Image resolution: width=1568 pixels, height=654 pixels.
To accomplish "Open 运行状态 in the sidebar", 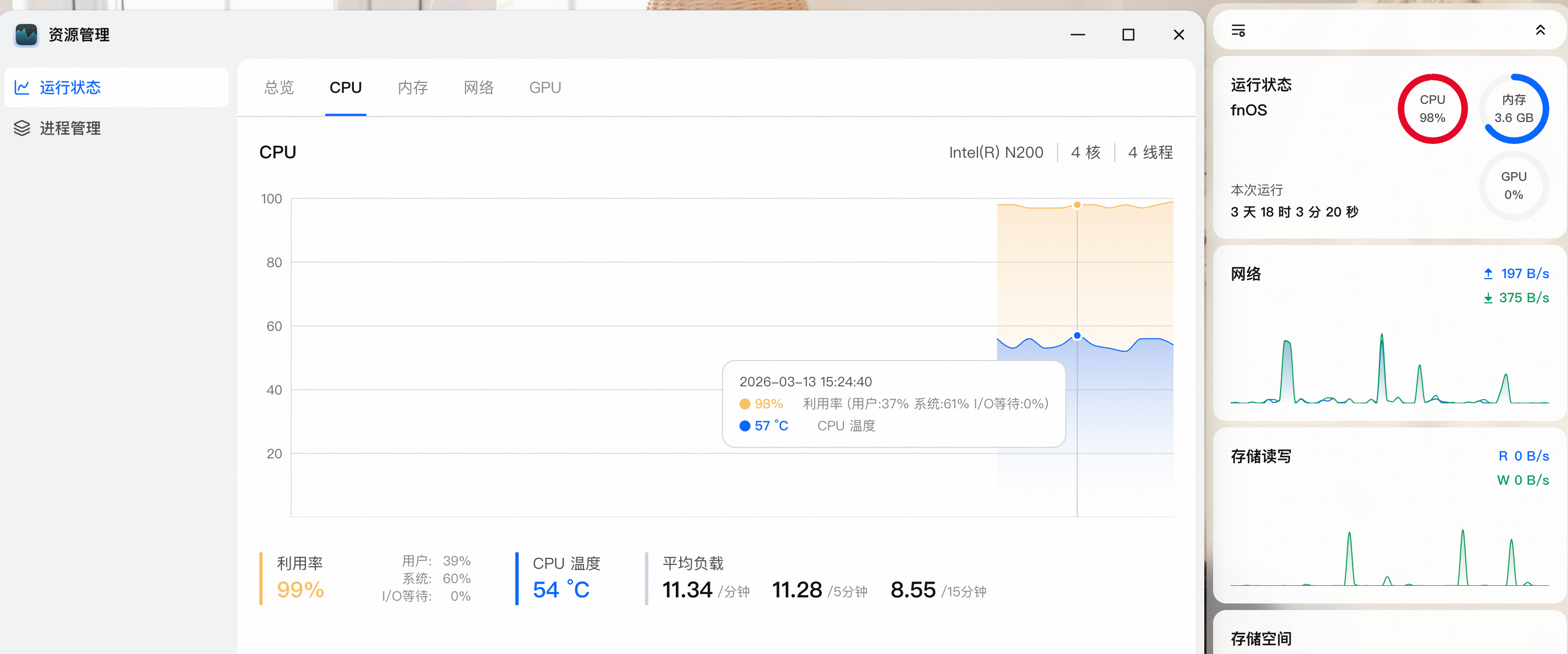I will click(69, 88).
